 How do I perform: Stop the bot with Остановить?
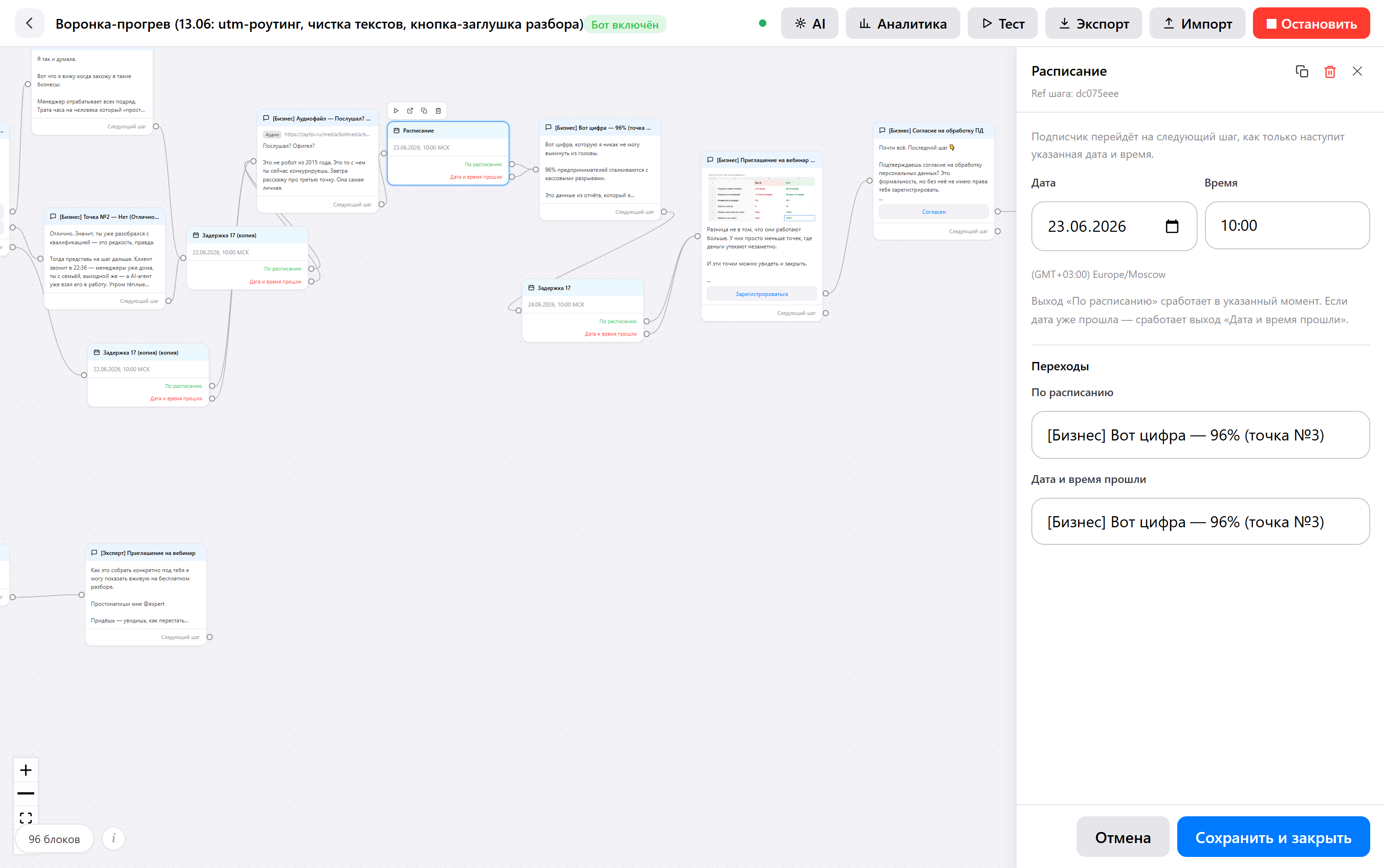pos(1311,24)
